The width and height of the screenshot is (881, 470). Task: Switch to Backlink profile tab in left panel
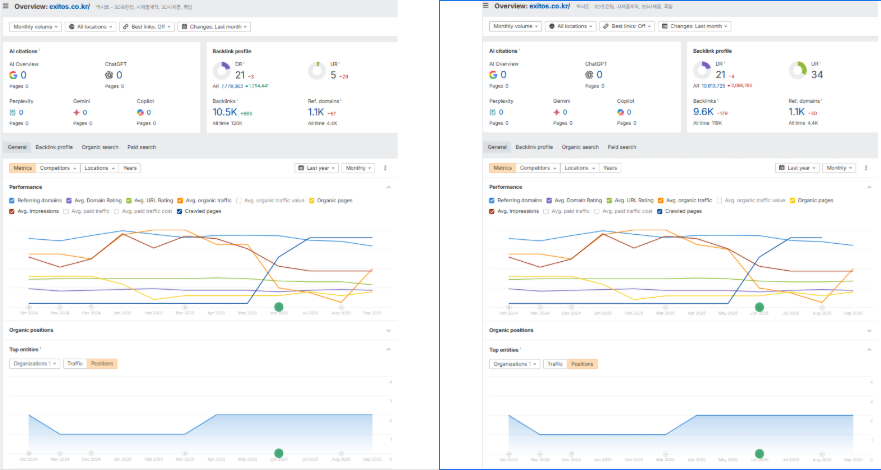pyautogui.click(x=54, y=147)
